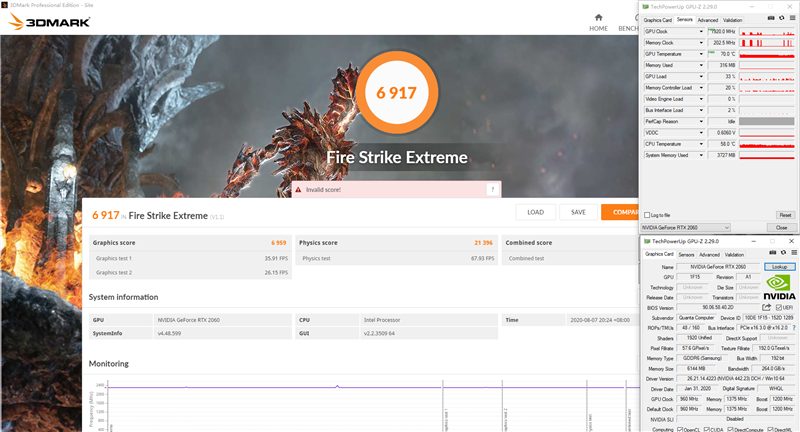Toggle the CUDA checkbox

(x=707, y=429)
